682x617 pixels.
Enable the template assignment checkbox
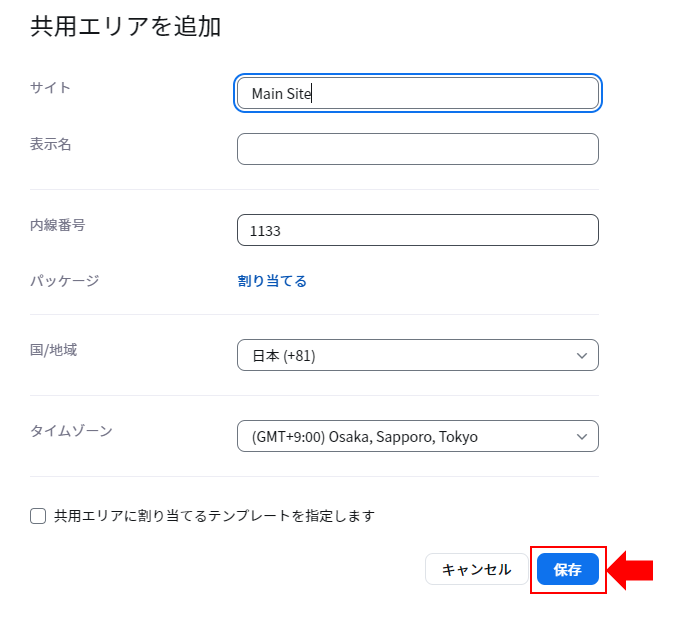[x=38, y=516]
